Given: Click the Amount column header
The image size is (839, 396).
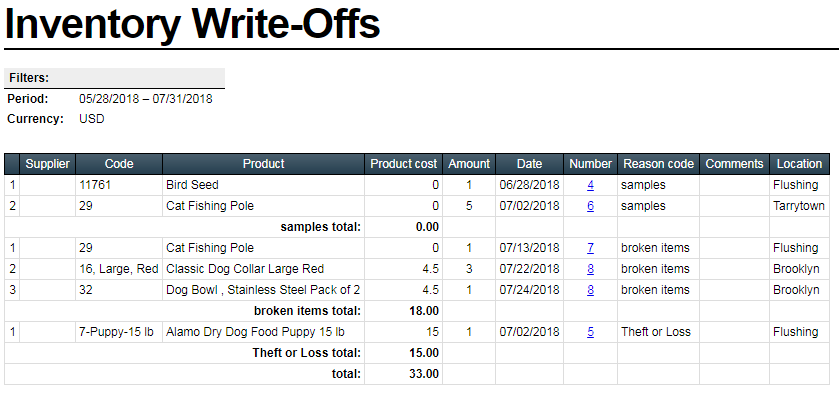Looking at the screenshot, I should (469, 164).
